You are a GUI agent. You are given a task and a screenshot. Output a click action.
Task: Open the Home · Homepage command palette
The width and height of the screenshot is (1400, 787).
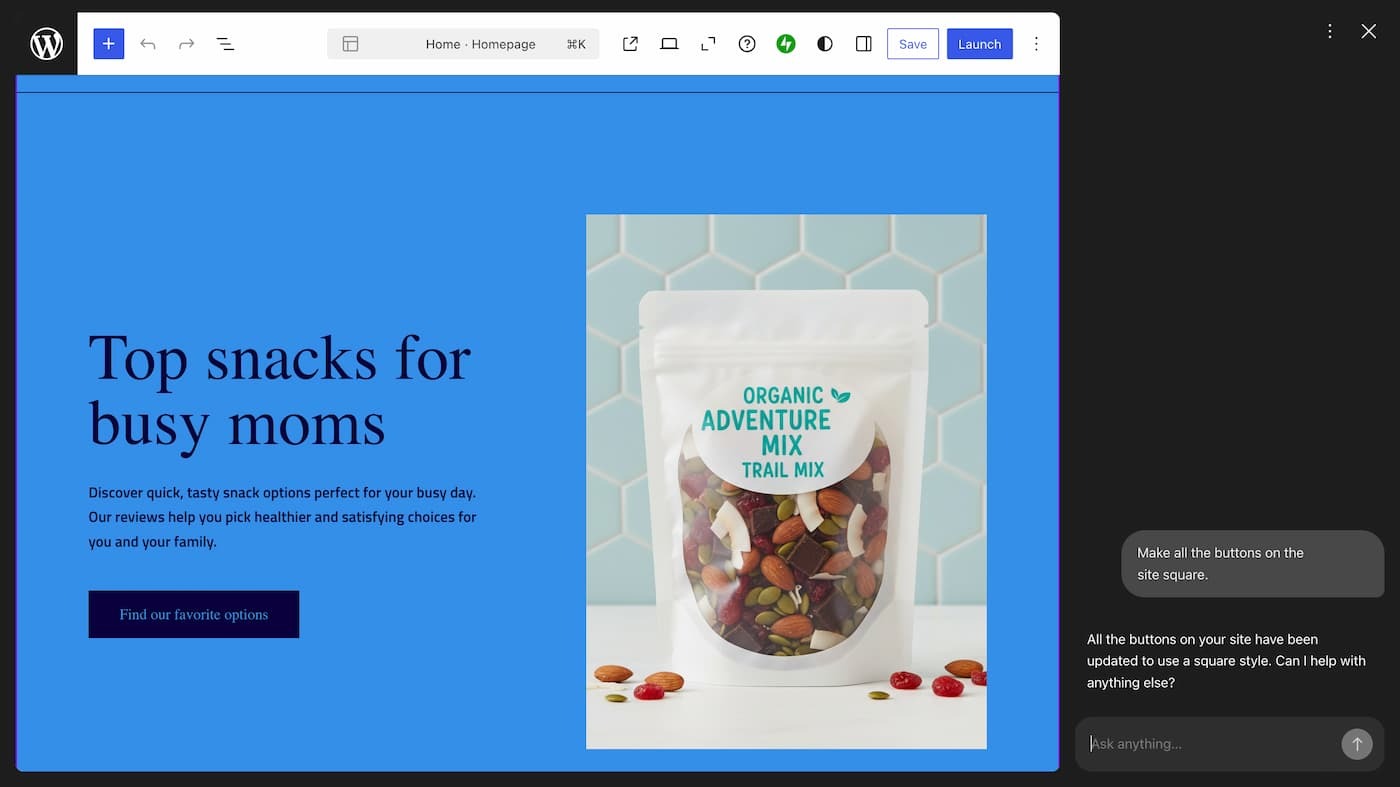(x=480, y=44)
